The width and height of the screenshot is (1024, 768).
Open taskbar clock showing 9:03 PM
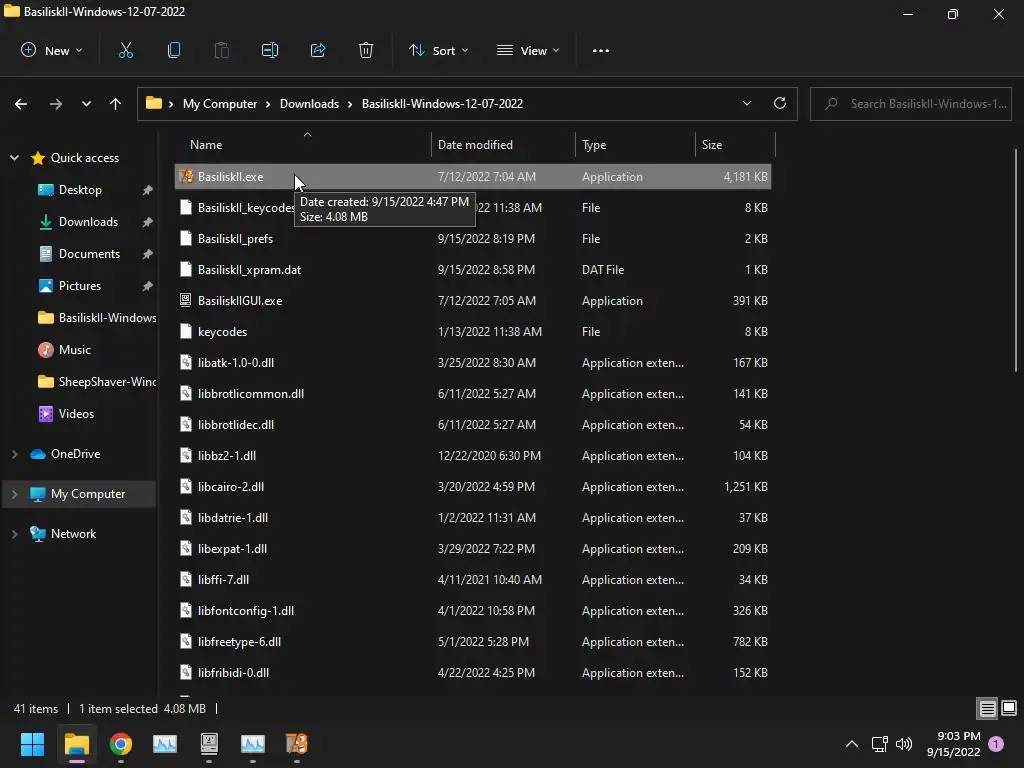coord(953,744)
